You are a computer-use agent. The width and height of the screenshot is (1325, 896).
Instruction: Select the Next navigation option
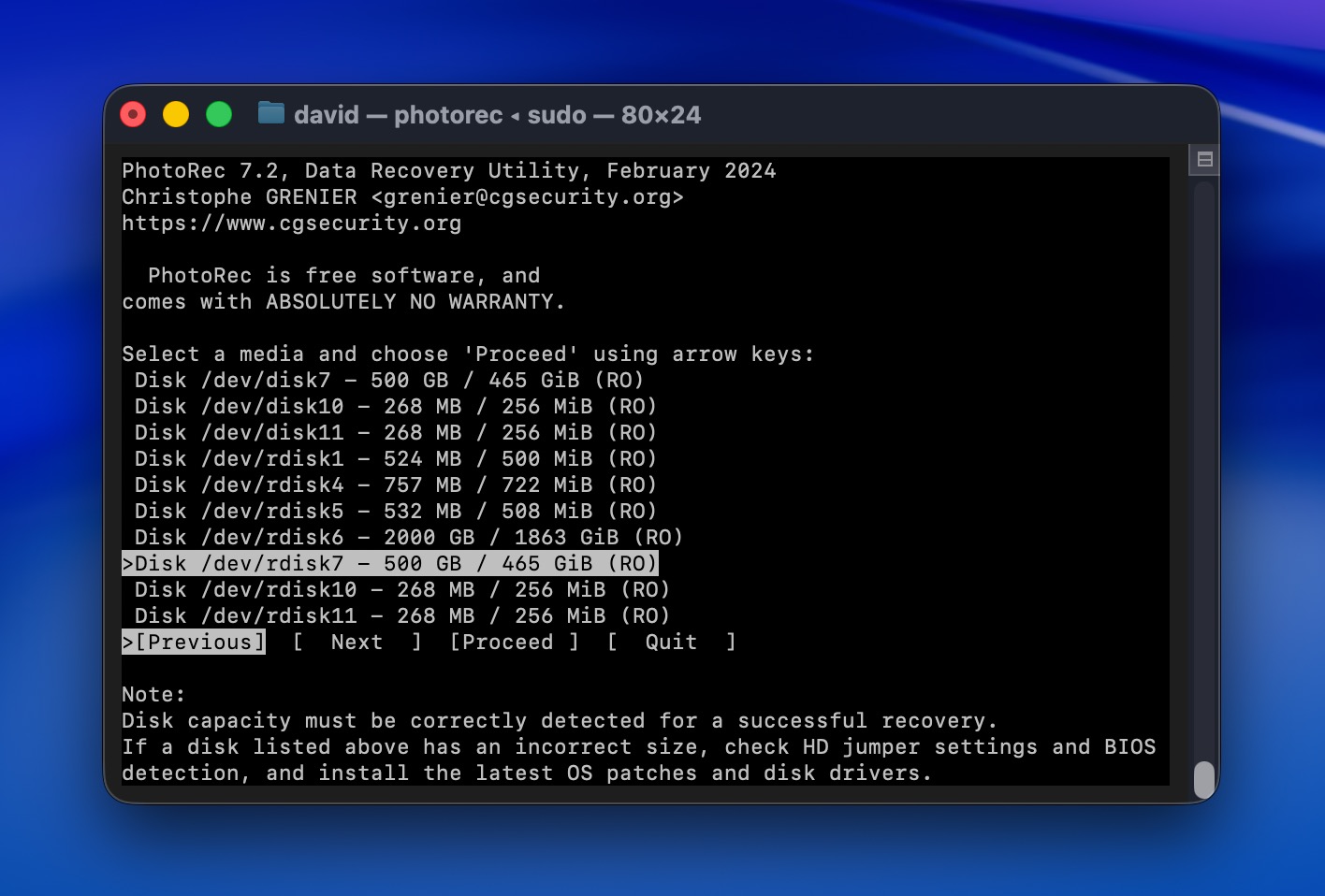357,642
